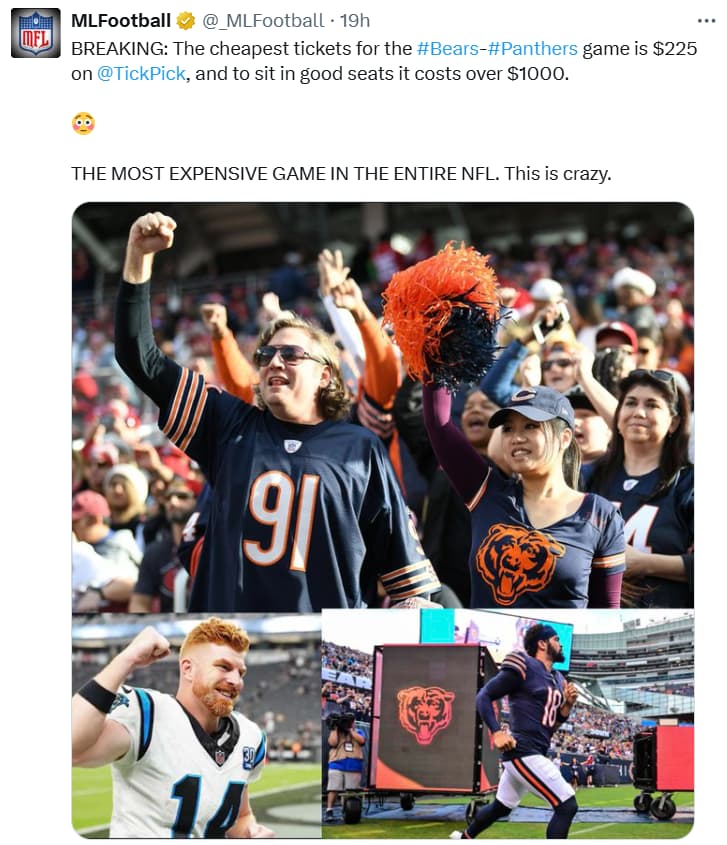Click the gold verified badge icon
This screenshot has width=727, height=845.
(186, 21)
